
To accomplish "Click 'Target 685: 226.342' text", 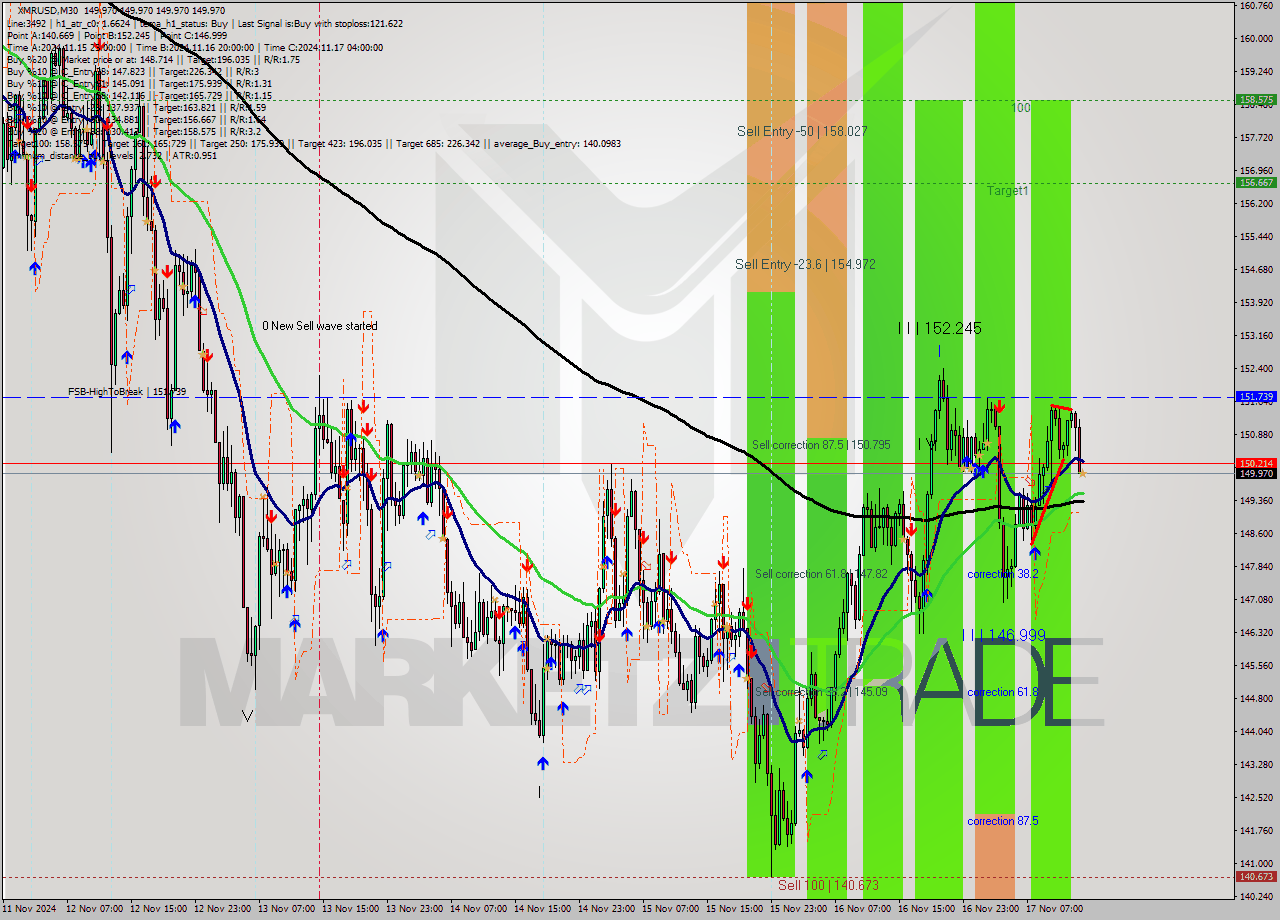I will click(x=440, y=143).
